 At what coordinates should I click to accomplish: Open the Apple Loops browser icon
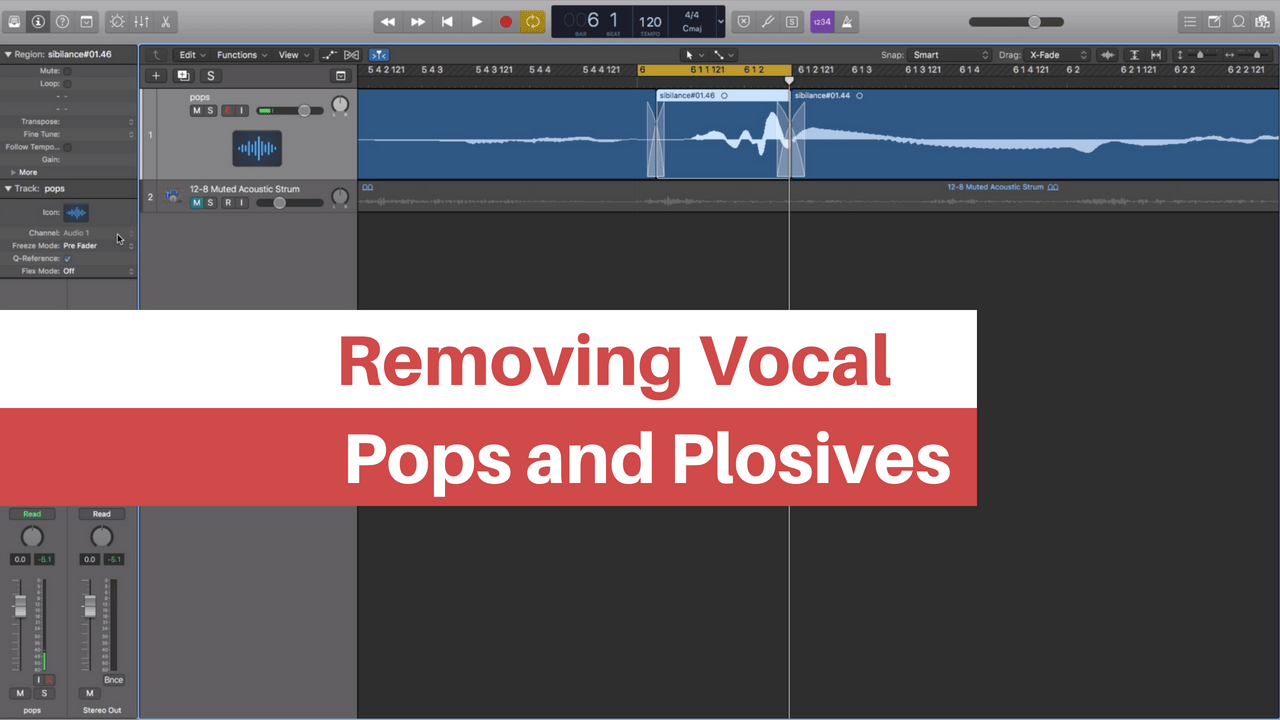(1237, 21)
